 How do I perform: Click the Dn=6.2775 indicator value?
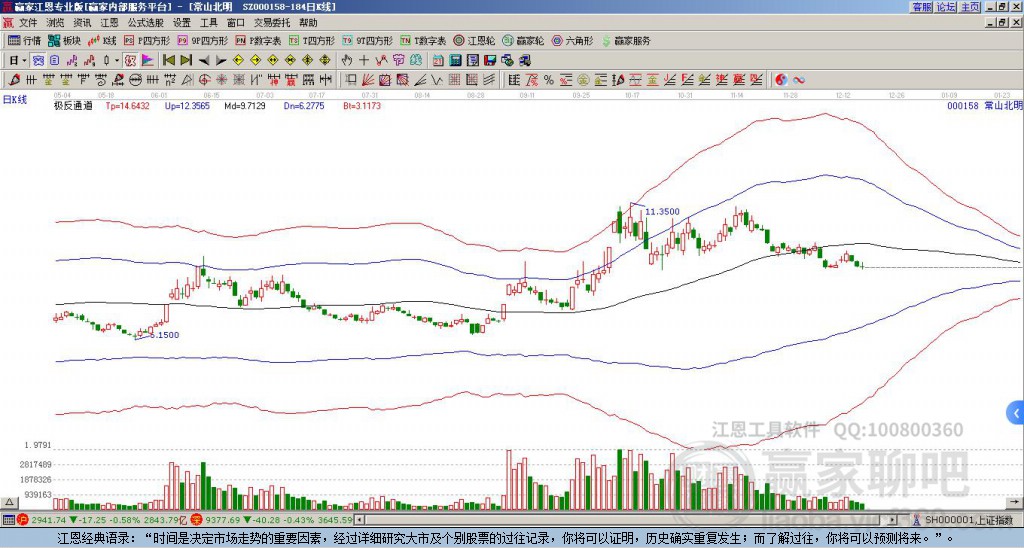[x=302, y=106]
